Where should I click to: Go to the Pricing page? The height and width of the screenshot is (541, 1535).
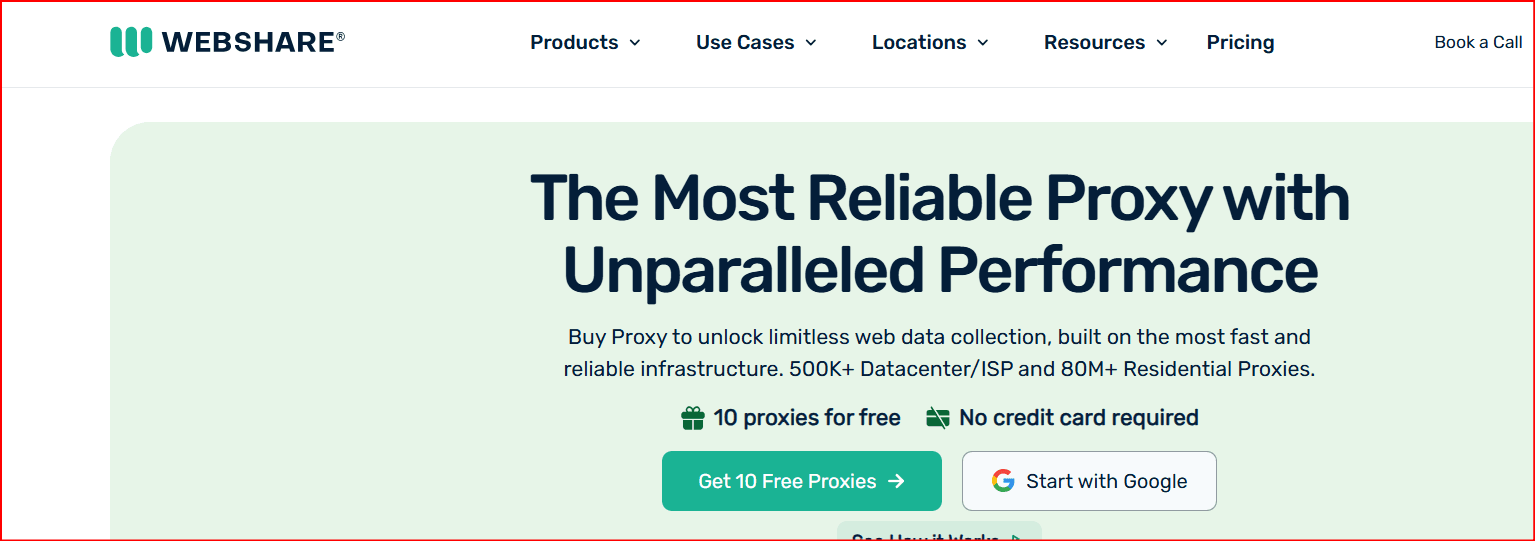coord(1240,43)
